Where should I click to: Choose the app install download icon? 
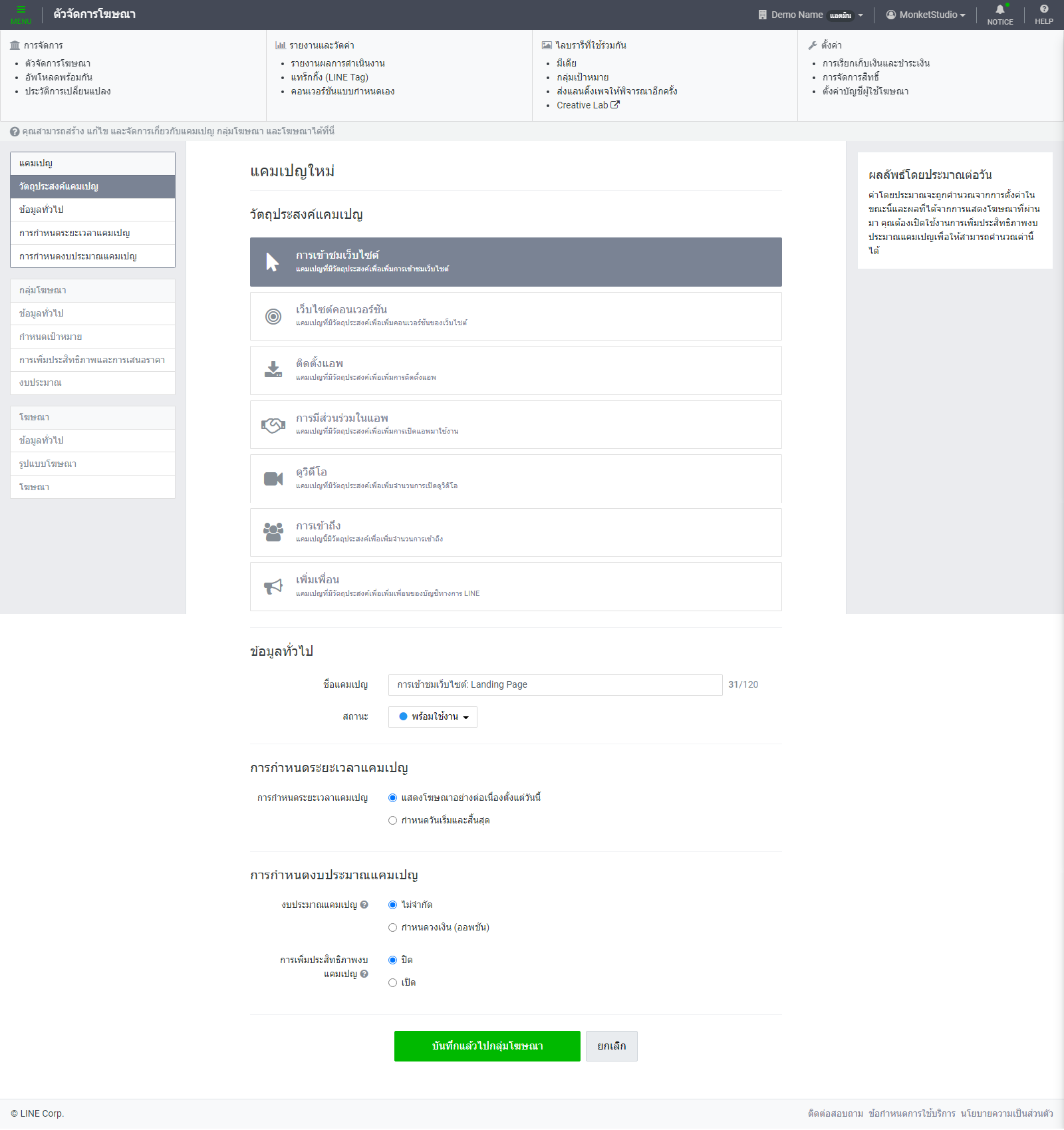pos(273,370)
